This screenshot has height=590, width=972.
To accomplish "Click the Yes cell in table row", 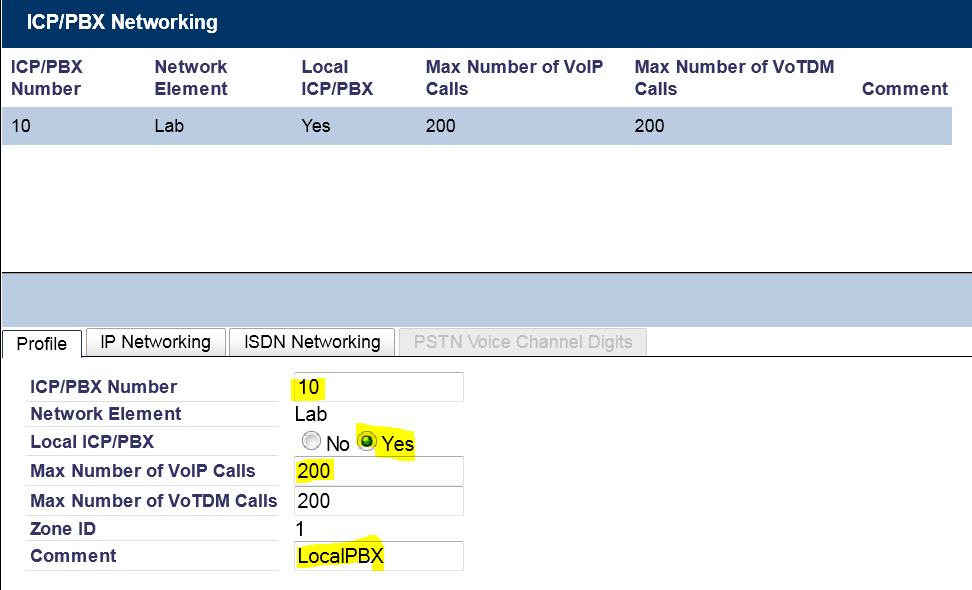I will point(316,126).
